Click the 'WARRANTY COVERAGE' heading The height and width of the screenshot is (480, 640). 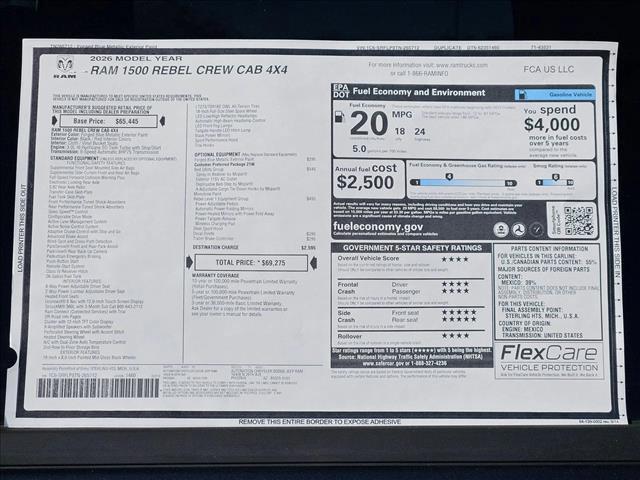pyautogui.click(x=216, y=276)
